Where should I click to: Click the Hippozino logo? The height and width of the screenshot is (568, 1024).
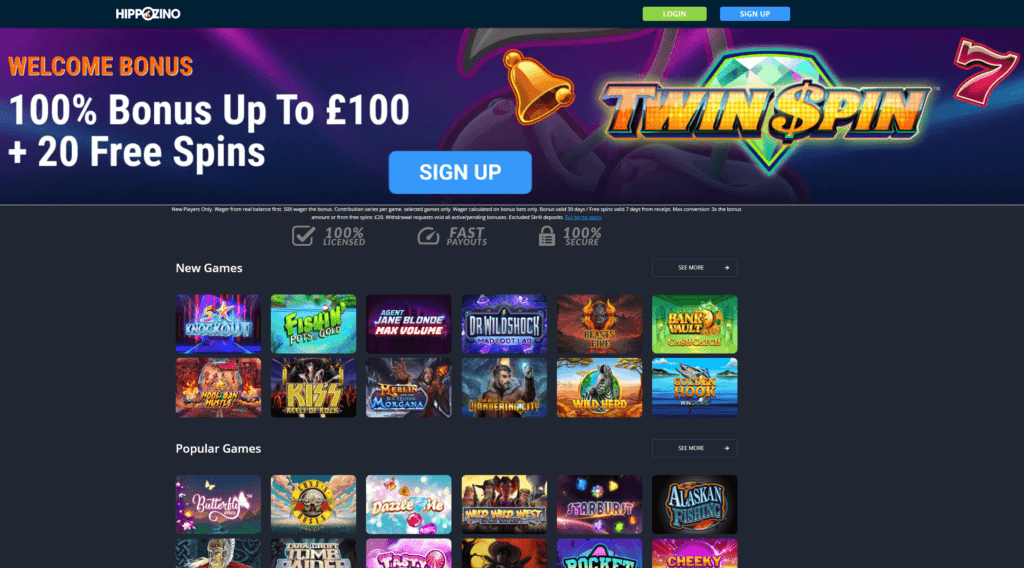tap(148, 14)
